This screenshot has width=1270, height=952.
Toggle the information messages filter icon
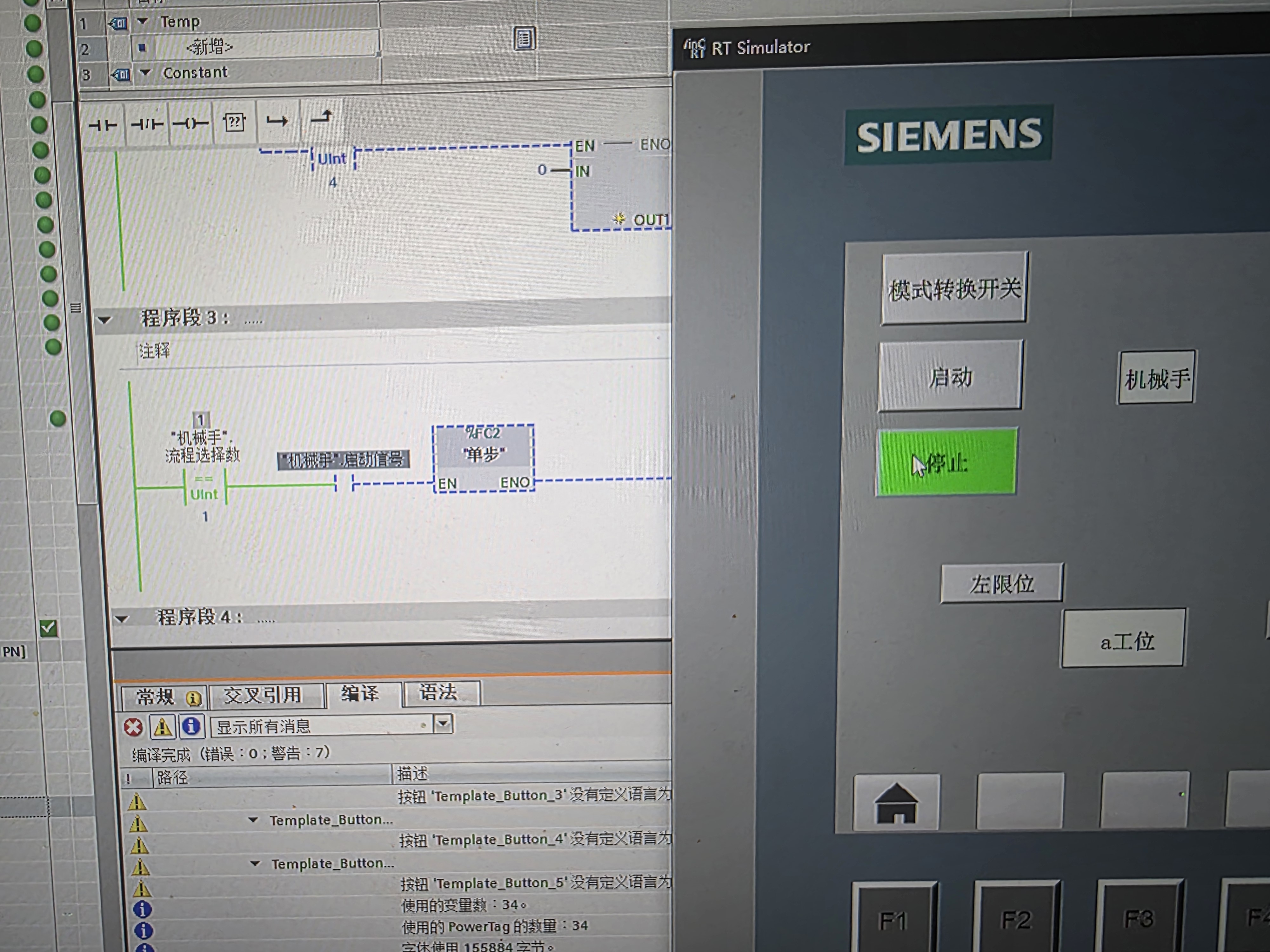191,726
